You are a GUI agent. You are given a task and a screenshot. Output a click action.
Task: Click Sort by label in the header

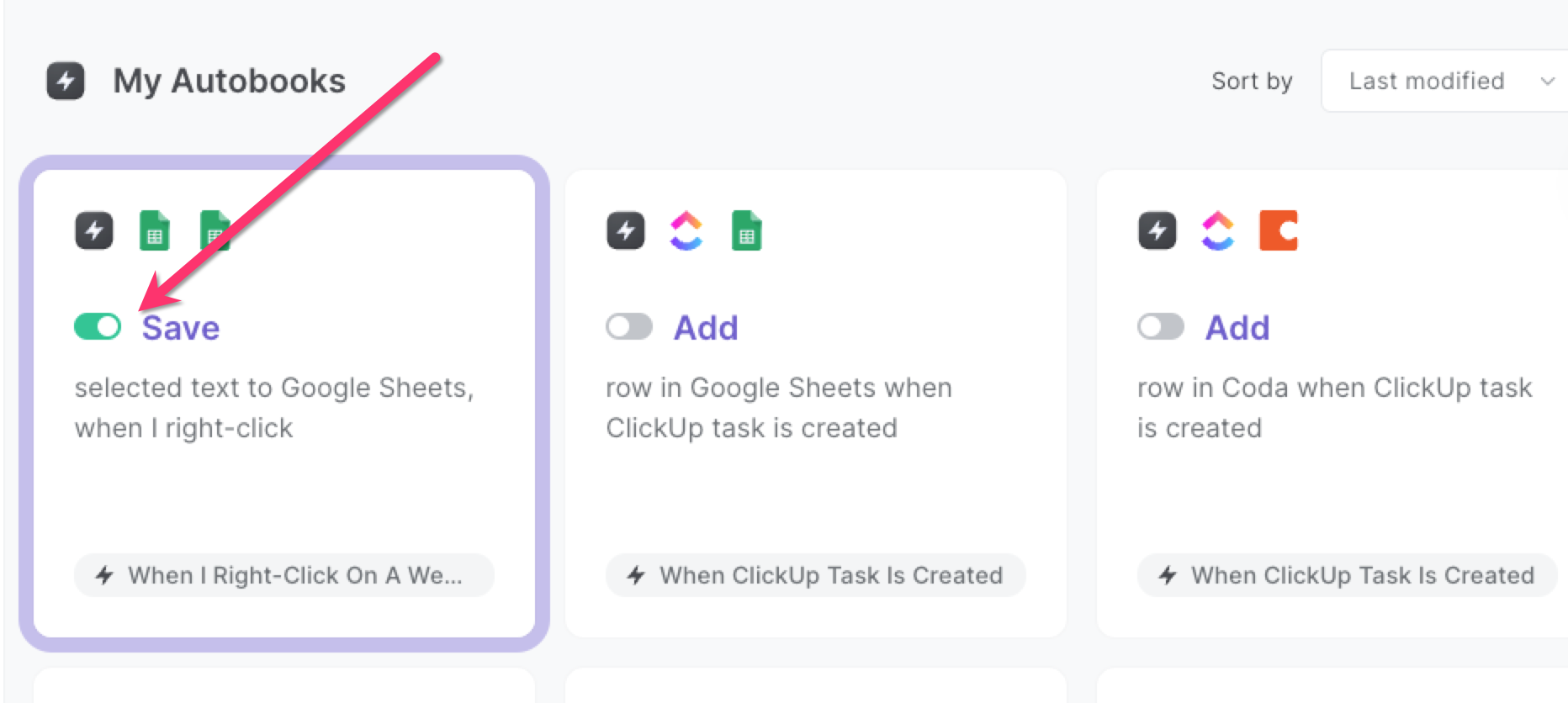pos(1252,81)
